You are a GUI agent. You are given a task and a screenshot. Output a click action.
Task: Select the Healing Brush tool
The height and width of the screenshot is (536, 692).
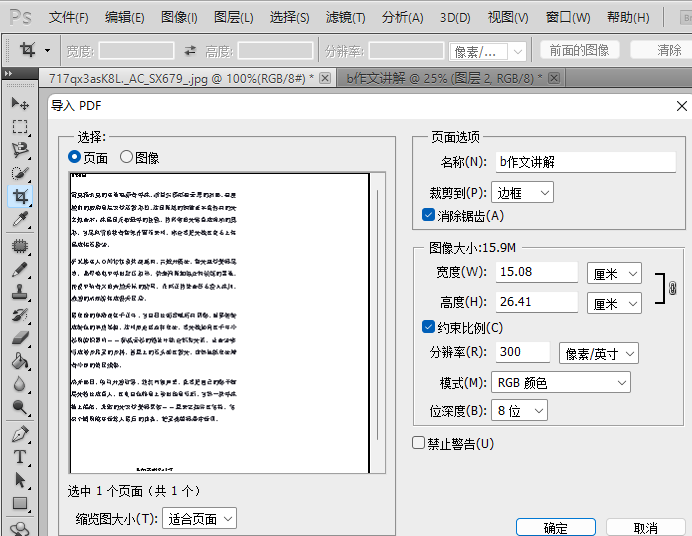(20, 247)
